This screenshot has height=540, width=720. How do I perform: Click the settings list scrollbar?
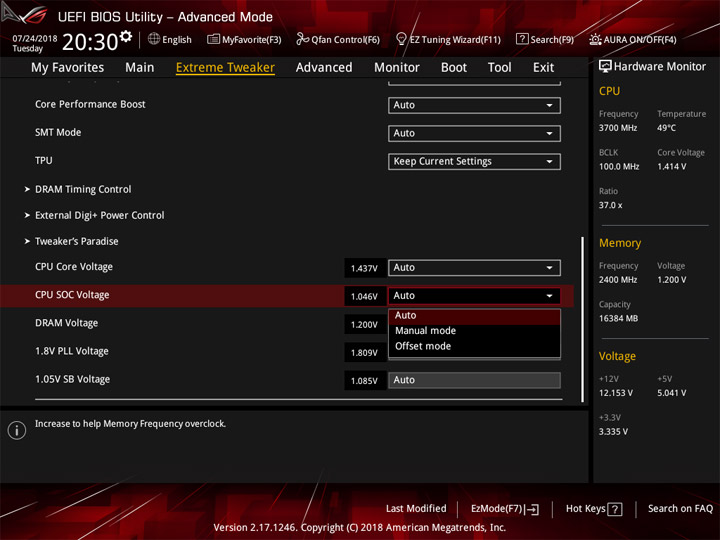coord(583,320)
